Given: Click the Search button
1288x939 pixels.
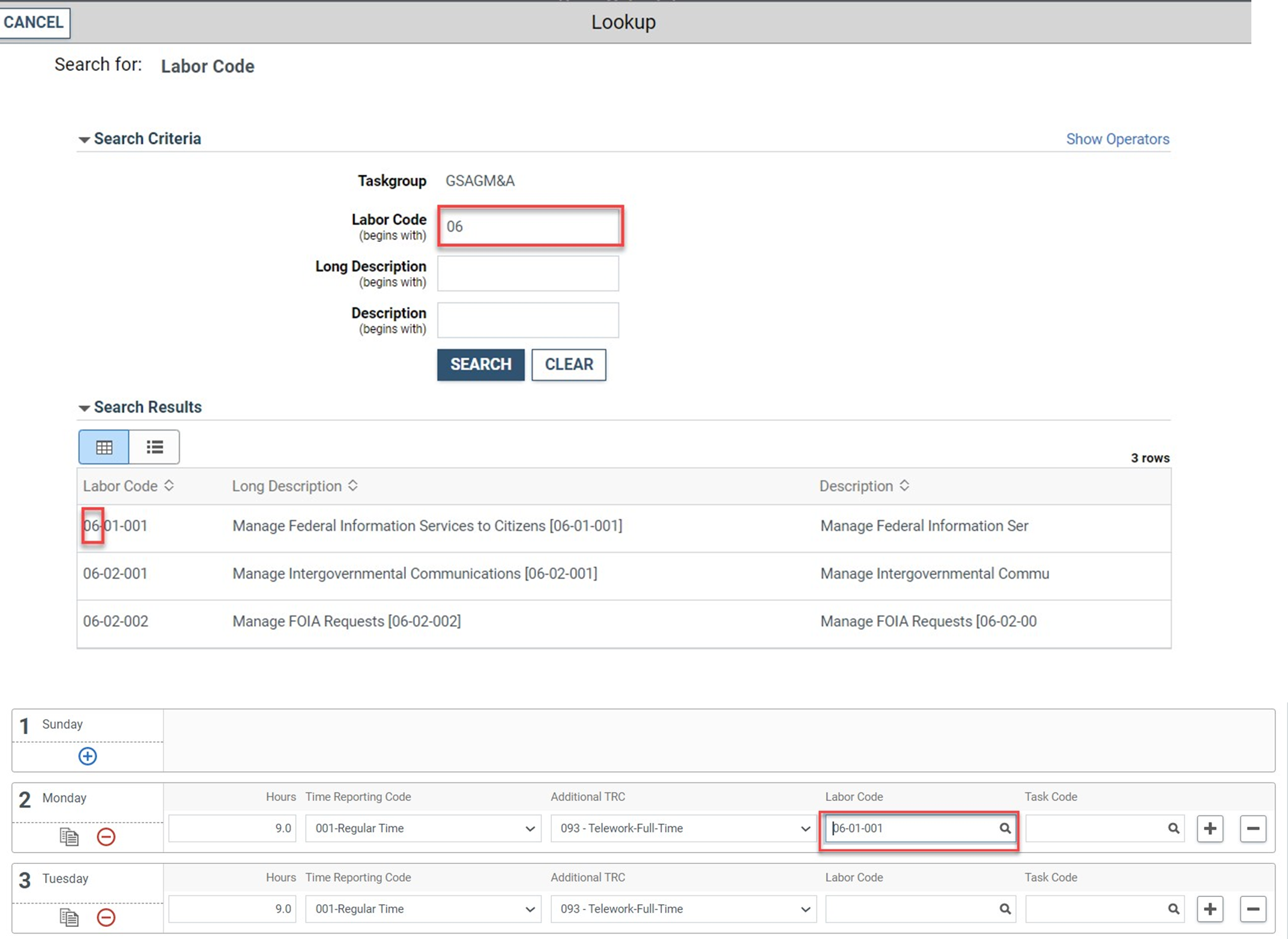Looking at the screenshot, I should coord(480,364).
